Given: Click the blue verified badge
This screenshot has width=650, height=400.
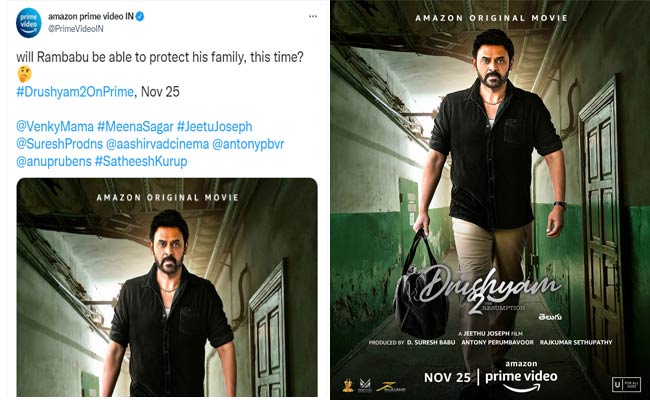Looking at the screenshot, I should (140, 17).
